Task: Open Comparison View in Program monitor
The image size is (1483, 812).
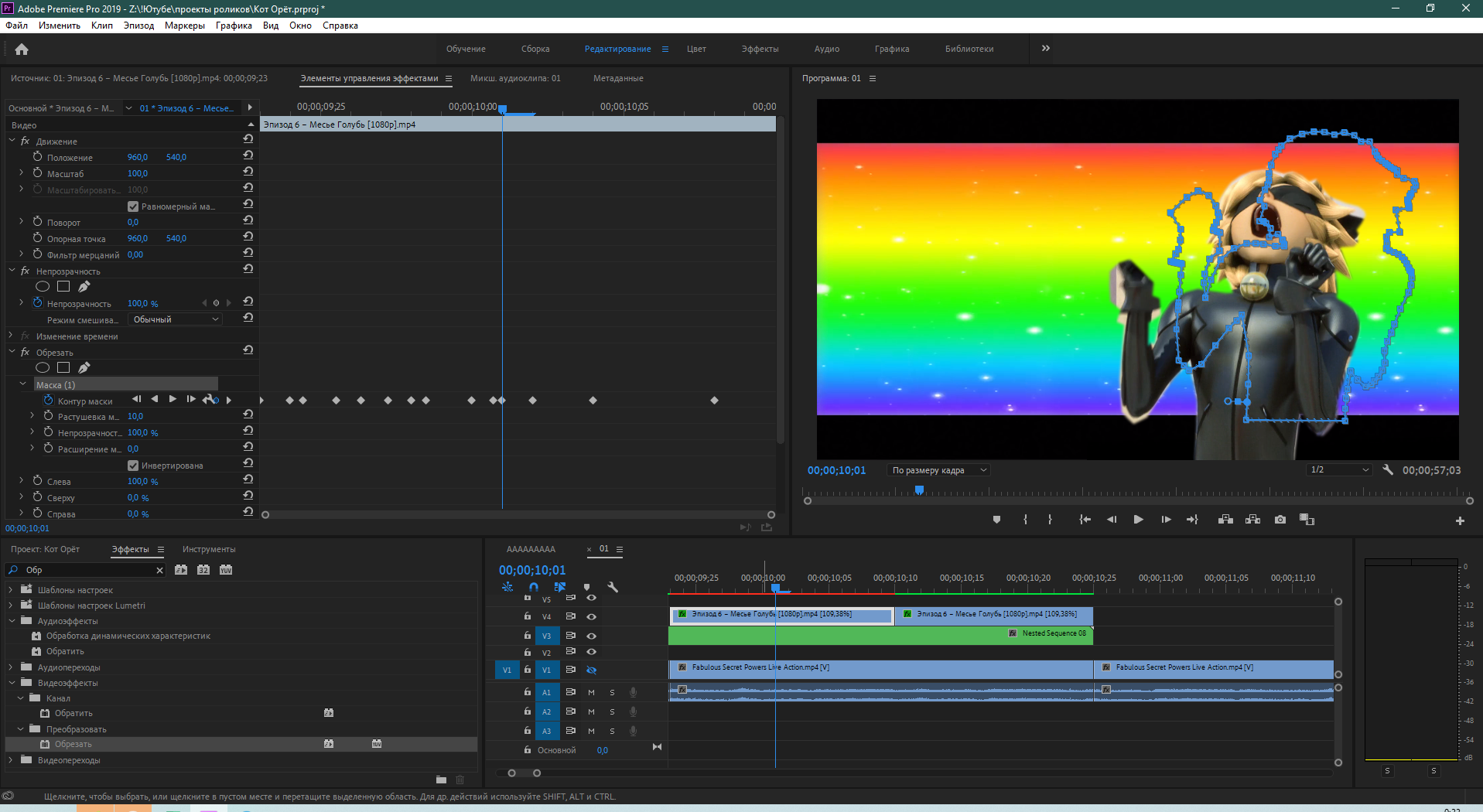Action: point(1307,520)
